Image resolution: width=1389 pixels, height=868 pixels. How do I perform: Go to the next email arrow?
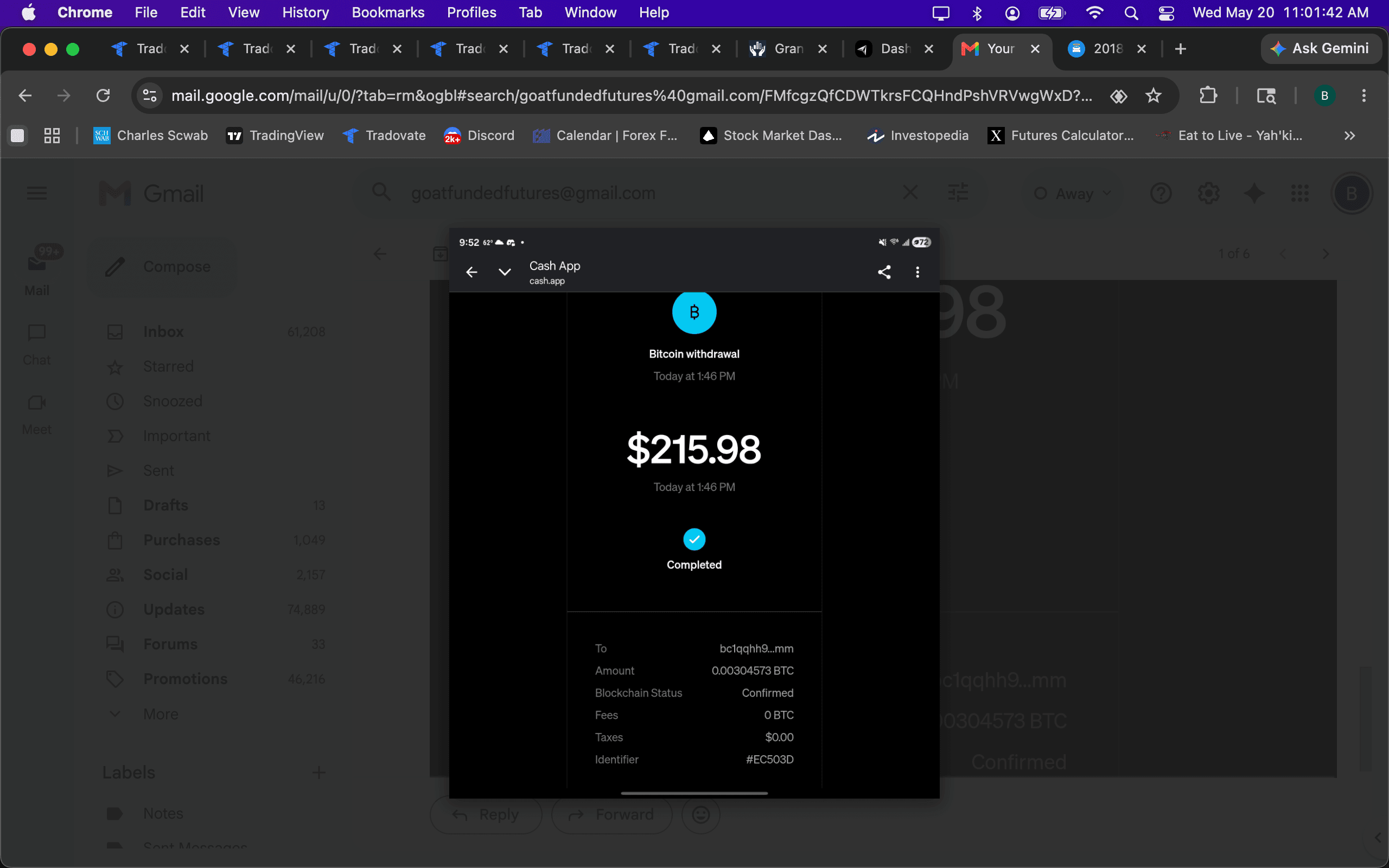tap(1326, 254)
